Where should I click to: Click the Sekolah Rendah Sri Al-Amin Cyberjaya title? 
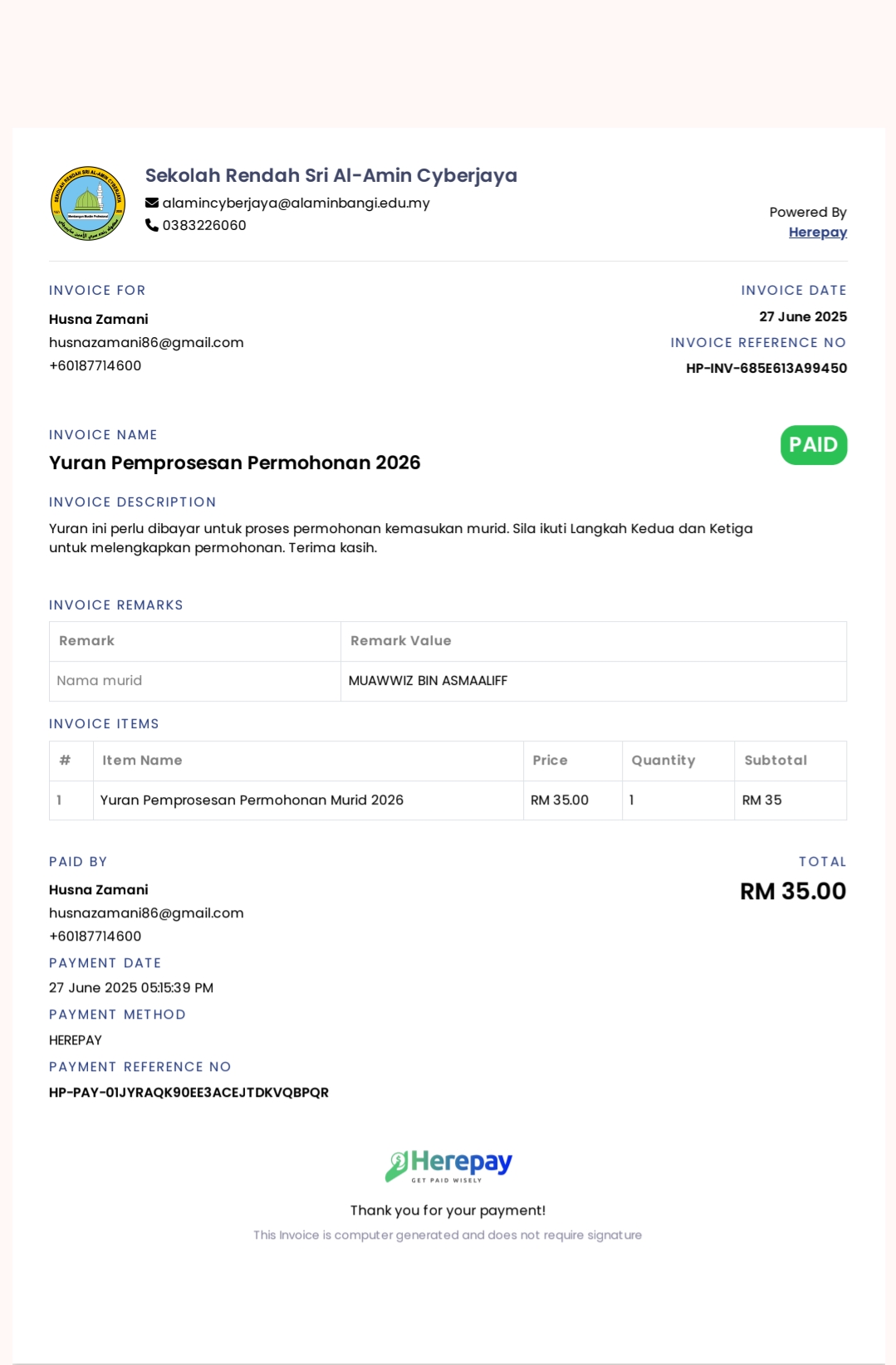coord(331,175)
